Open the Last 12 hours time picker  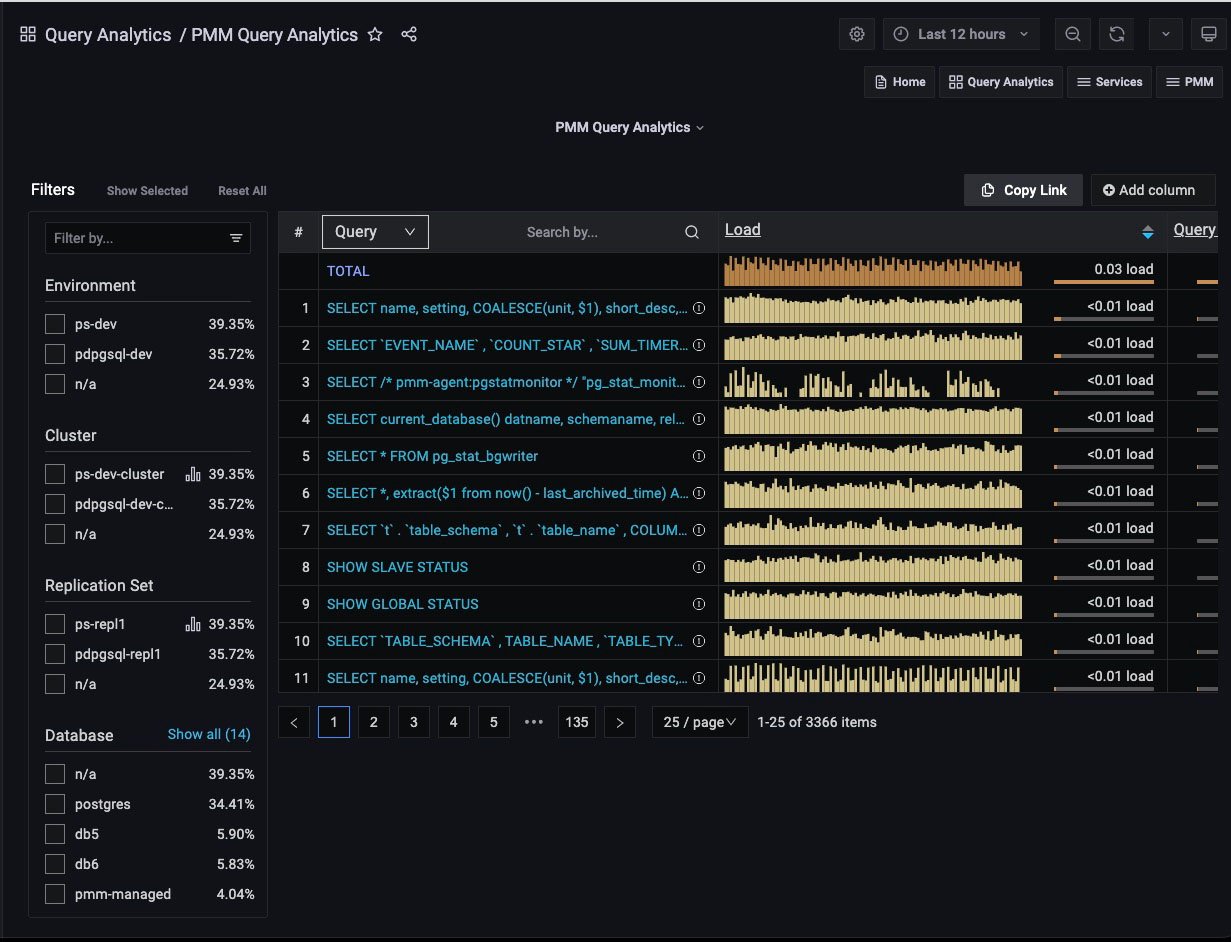tap(961, 34)
